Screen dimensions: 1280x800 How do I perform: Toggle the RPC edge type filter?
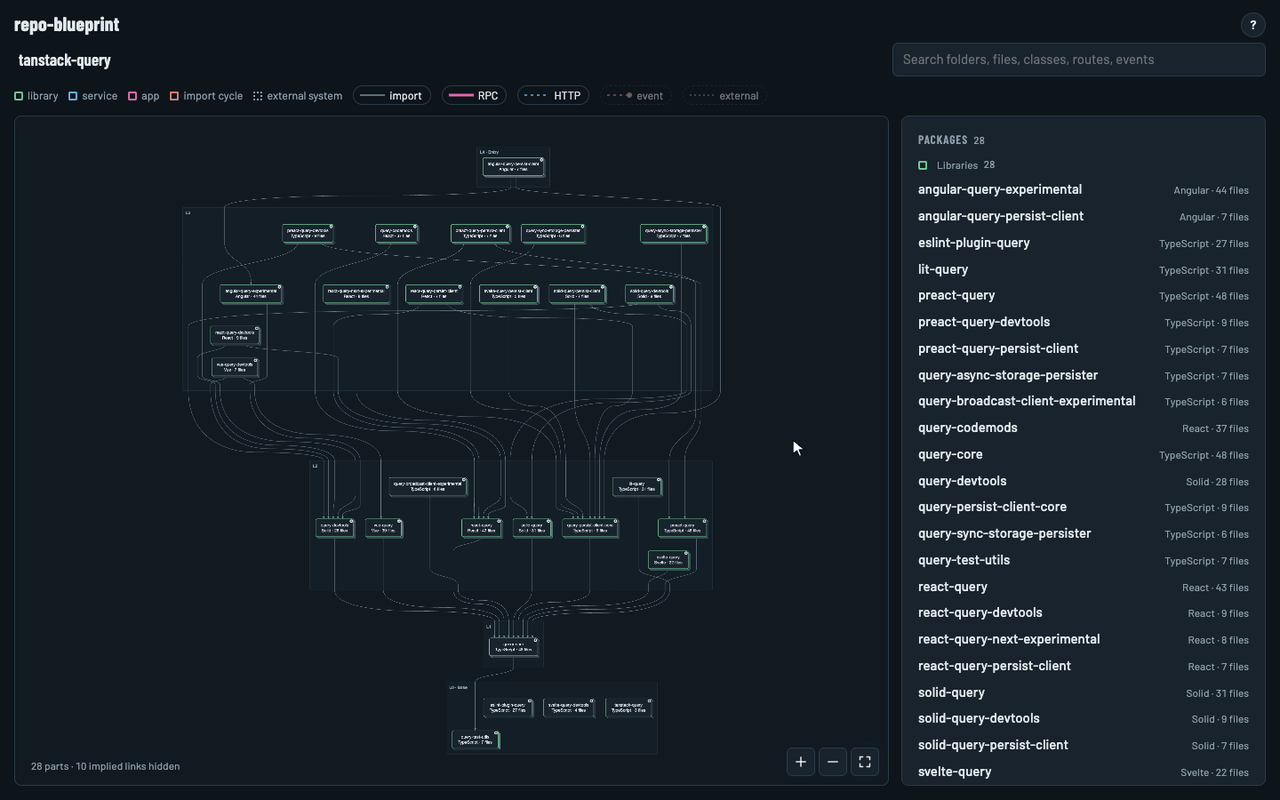click(x=474, y=96)
